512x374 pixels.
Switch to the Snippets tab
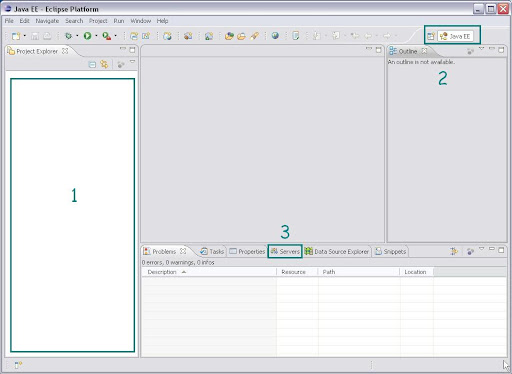[x=391, y=251]
